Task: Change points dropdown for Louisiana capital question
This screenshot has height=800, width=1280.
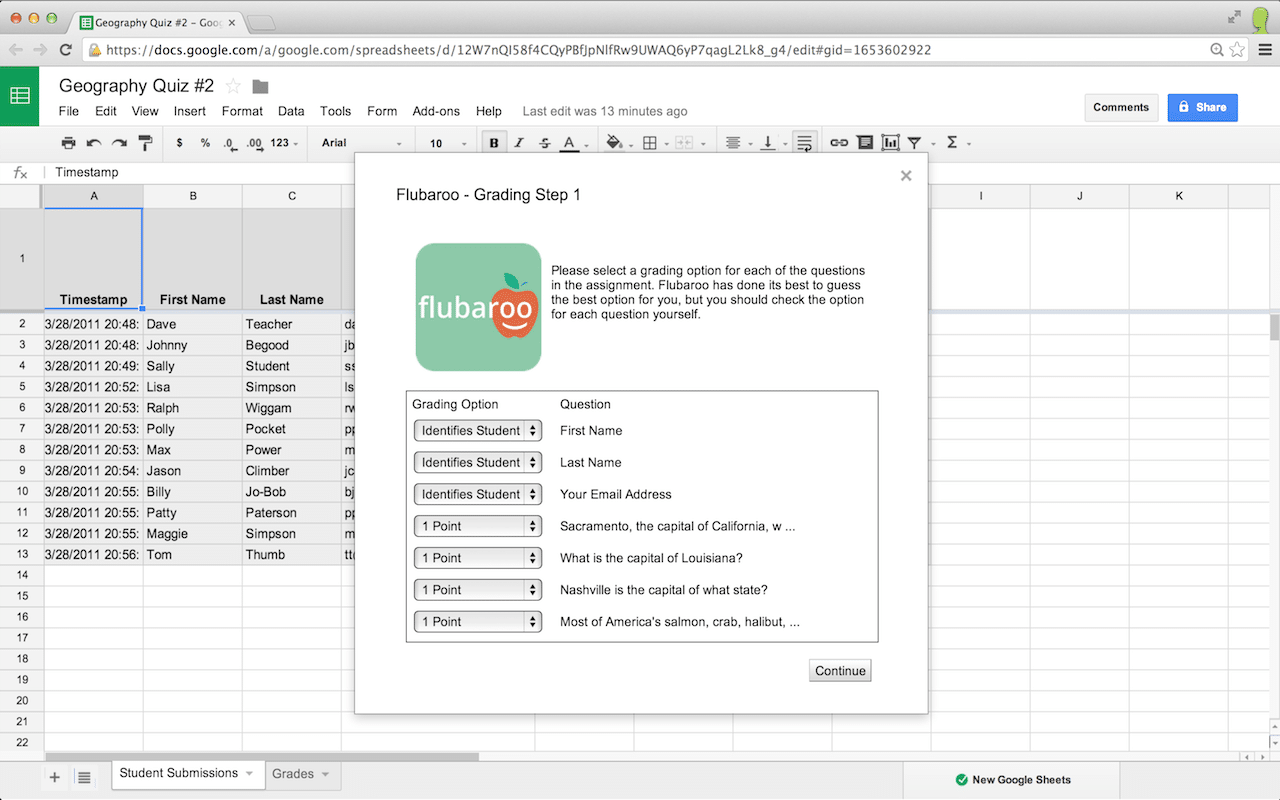Action: 477,557
